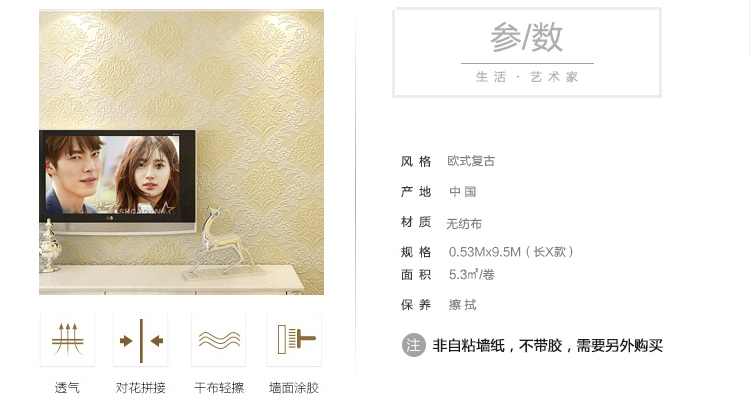Screen dimensions: 750x410
Task: Click the 参/数 parameters heading
Action: [527, 37]
